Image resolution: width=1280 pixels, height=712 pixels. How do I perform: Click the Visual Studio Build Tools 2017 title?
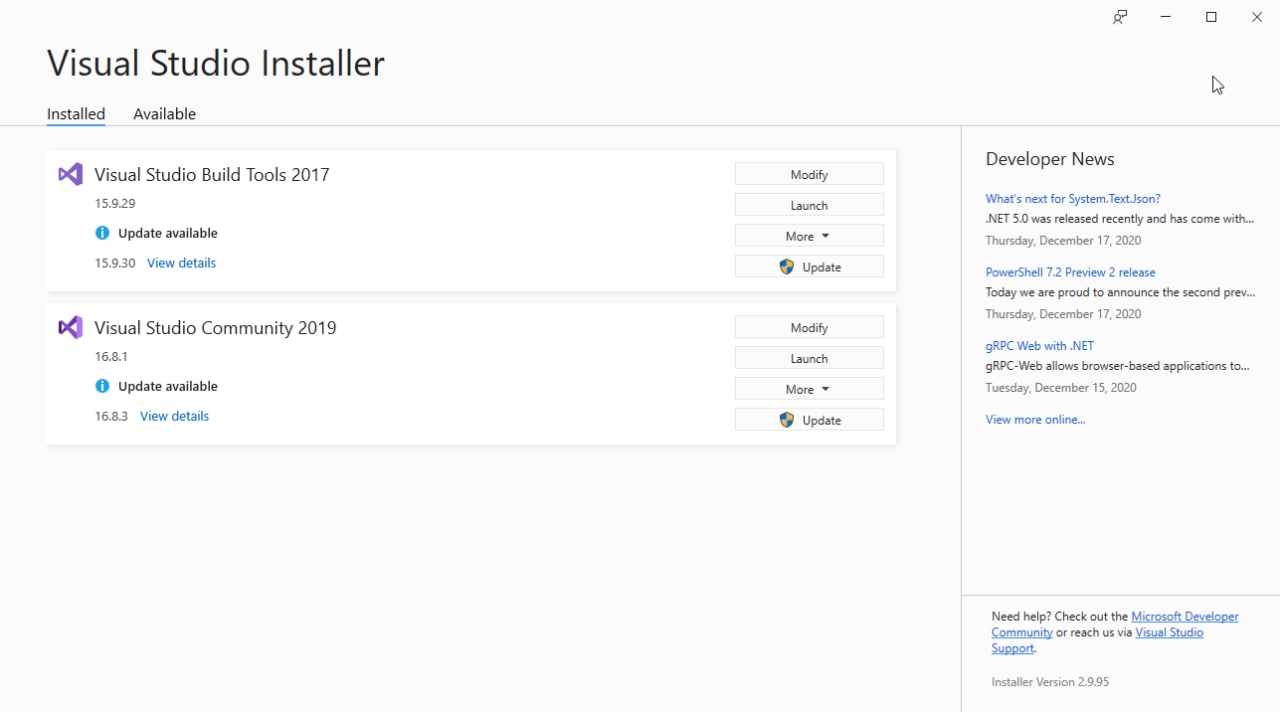click(212, 174)
